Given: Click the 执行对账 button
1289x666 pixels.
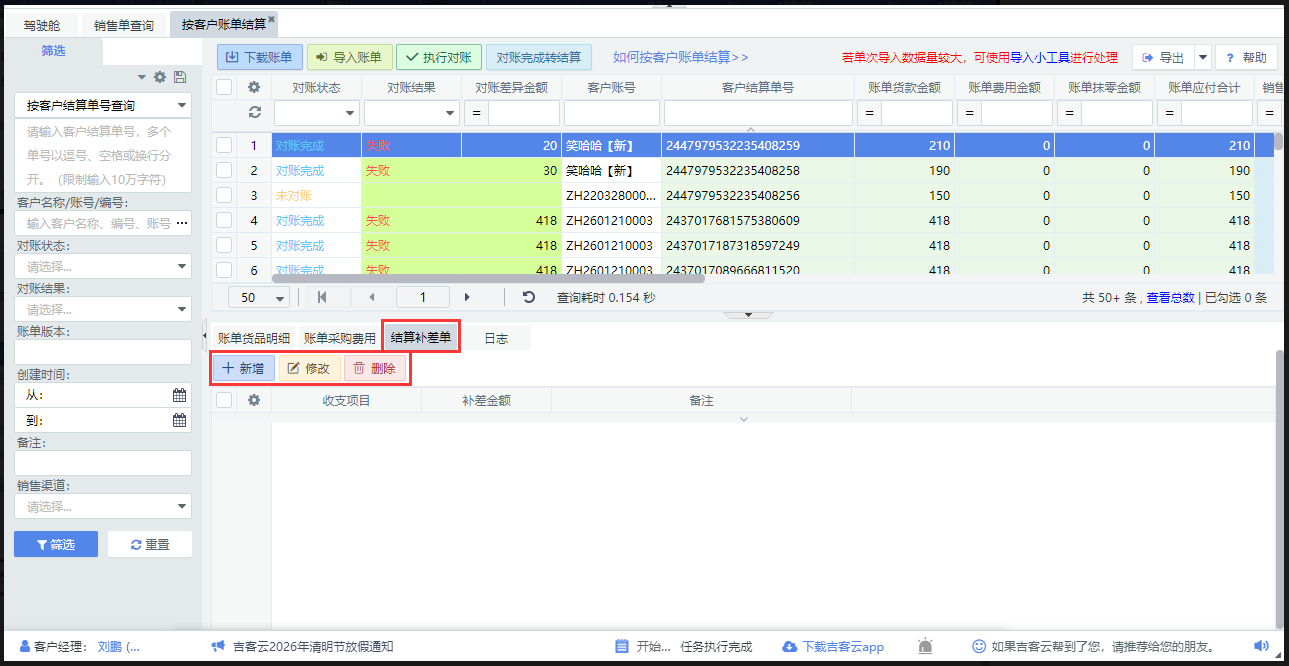Looking at the screenshot, I should 439,58.
